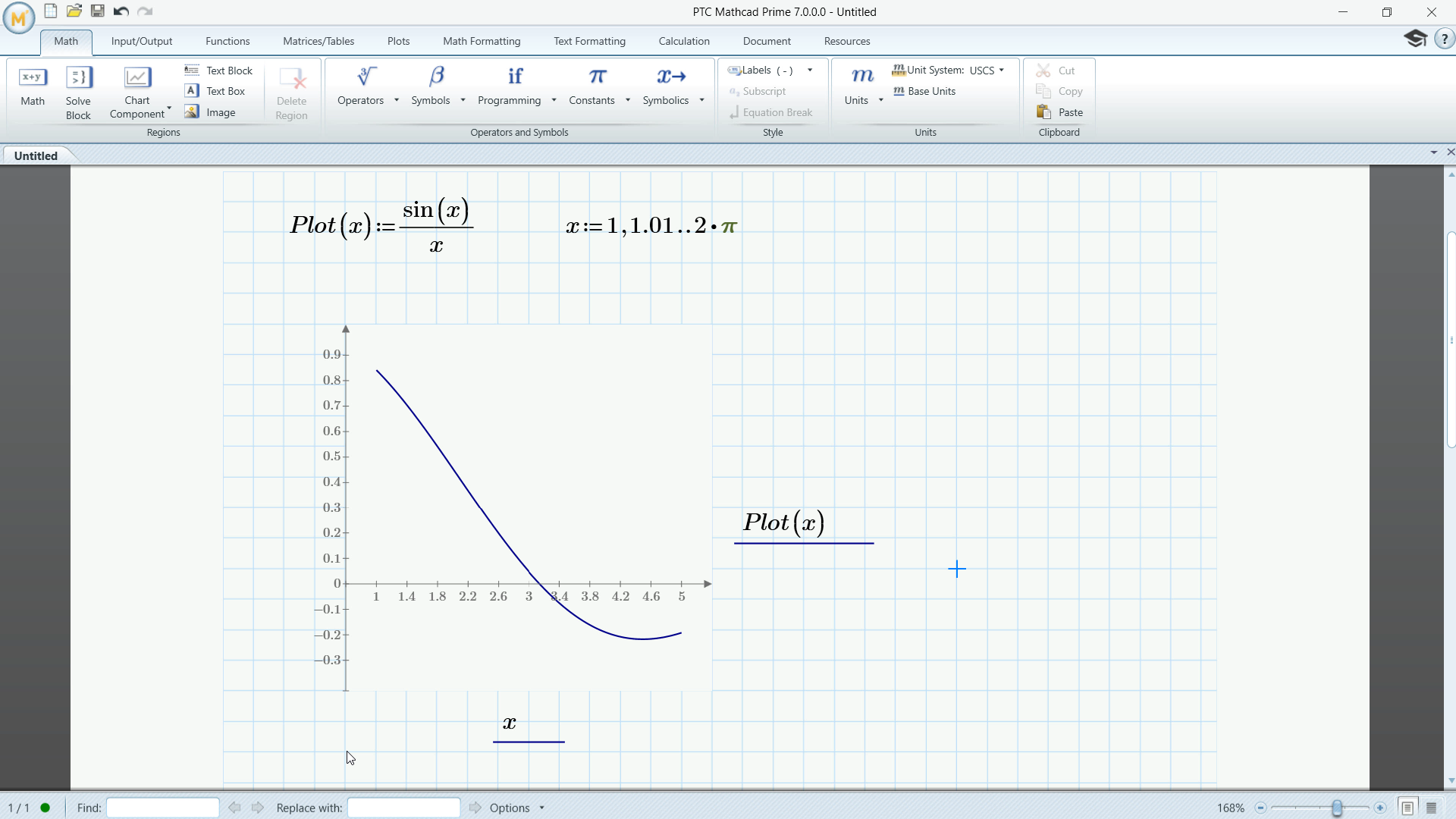Screen dimensions: 1456x819
Task: Open the Text Formatting ribbon tab
Action: click(589, 41)
